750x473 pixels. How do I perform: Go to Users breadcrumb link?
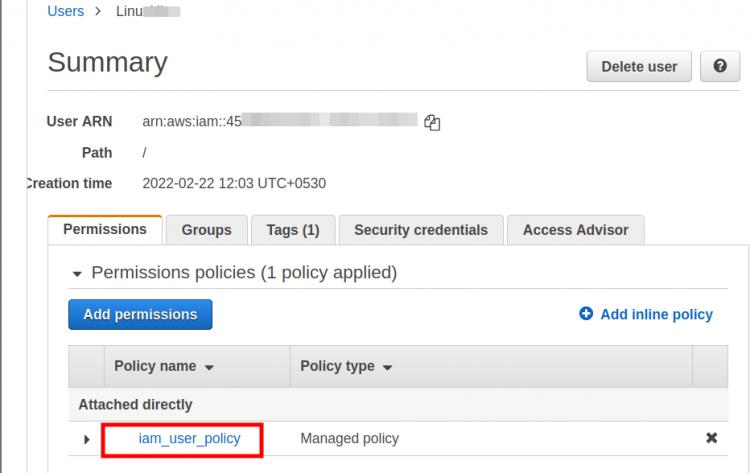tap(66, 12)
